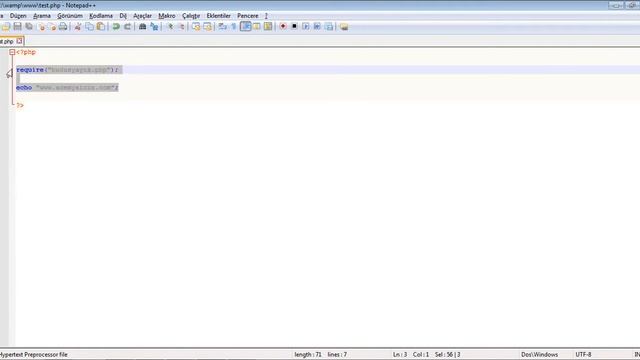This screenshot has height=360, width=640.
Task: Click the Close All documents toolbar icon
Action: 52,27
